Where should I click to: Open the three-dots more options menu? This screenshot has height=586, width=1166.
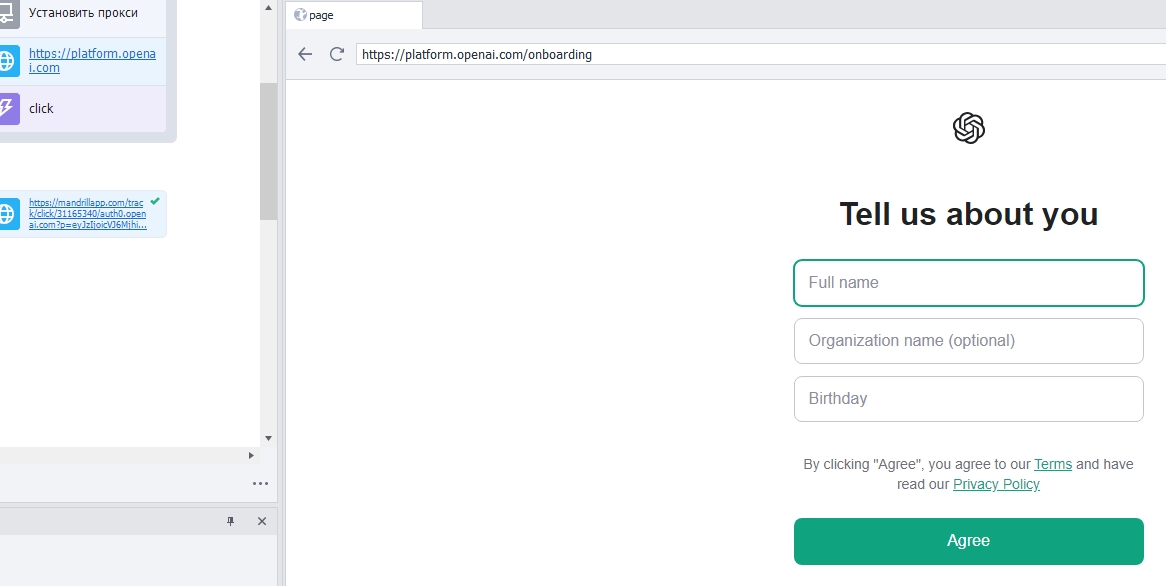[x=260, y=483]
